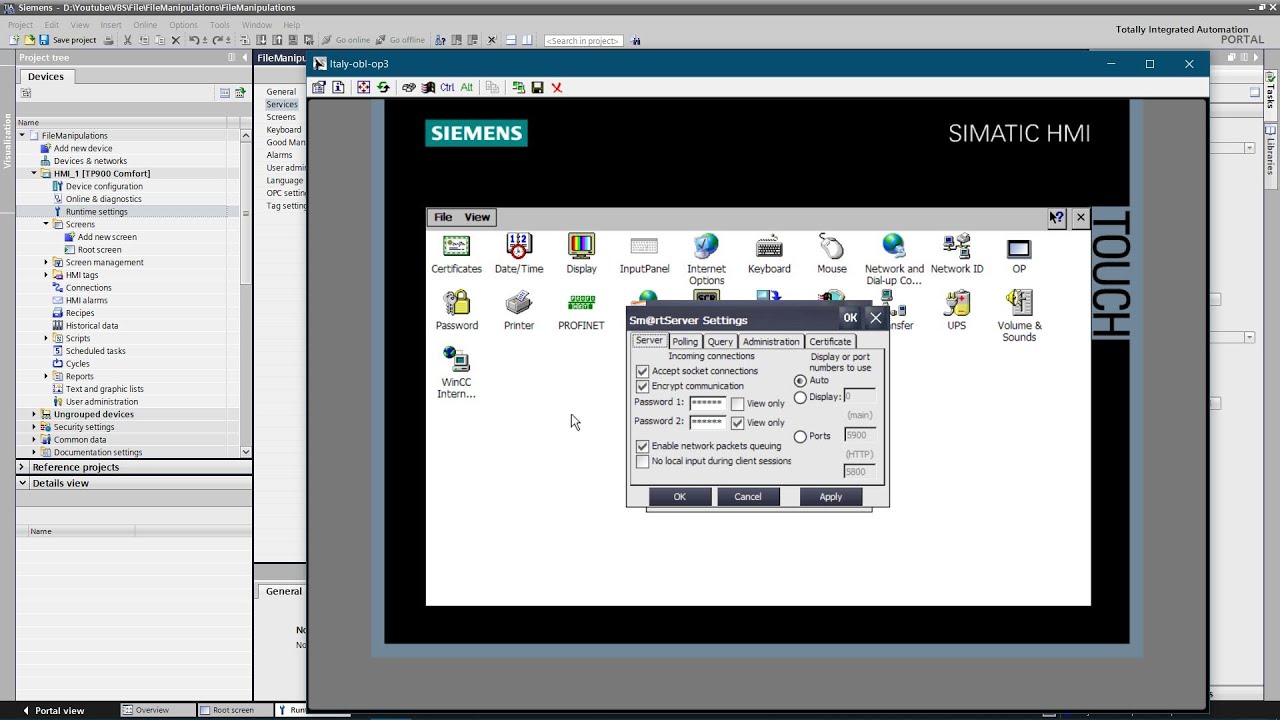Screen dimensions: 1280x720
Task: Click the connection info icon in viewer toolbar
Action: 338,88
